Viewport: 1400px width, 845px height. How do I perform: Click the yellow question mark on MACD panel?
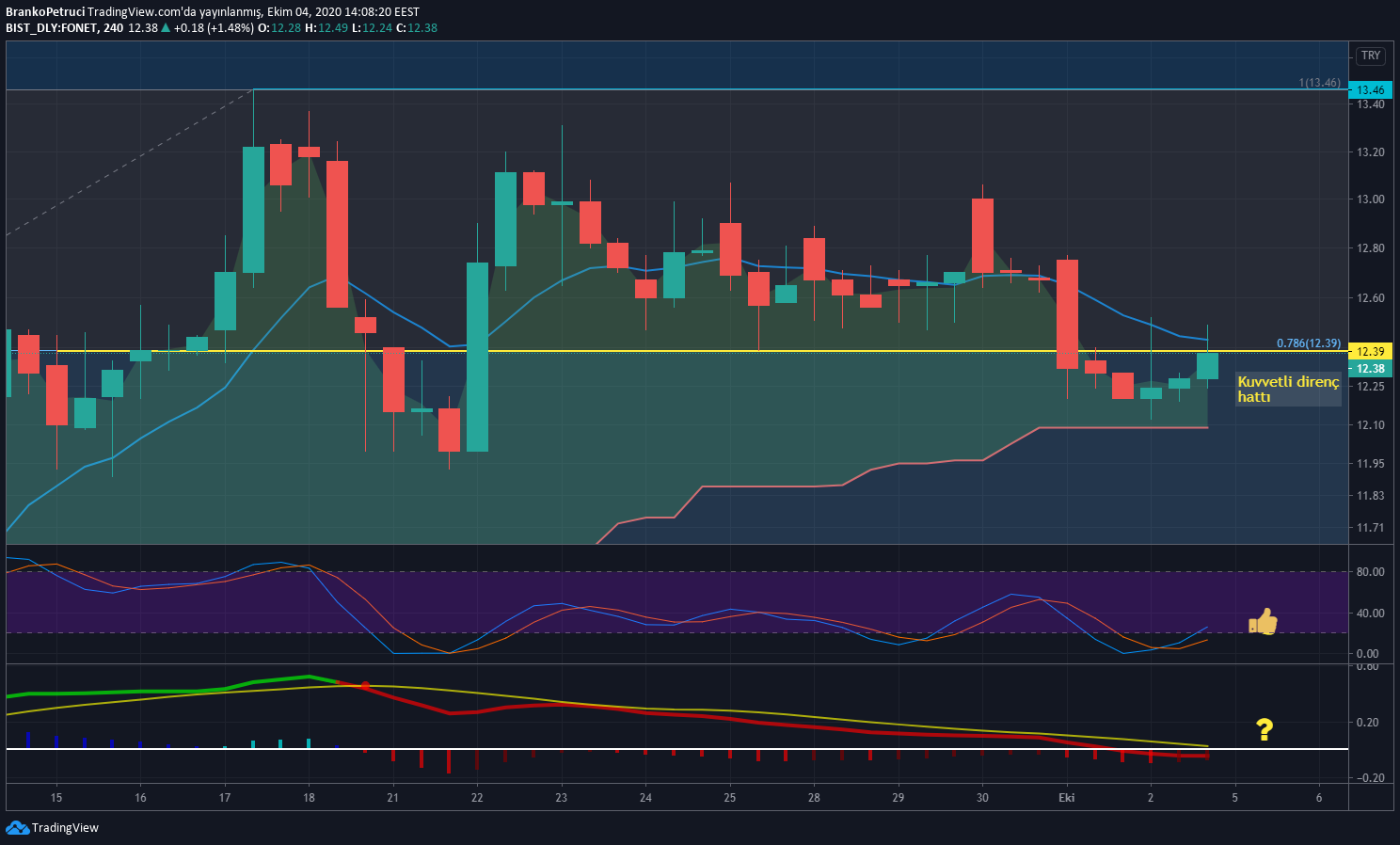(x=1265, y=729)
